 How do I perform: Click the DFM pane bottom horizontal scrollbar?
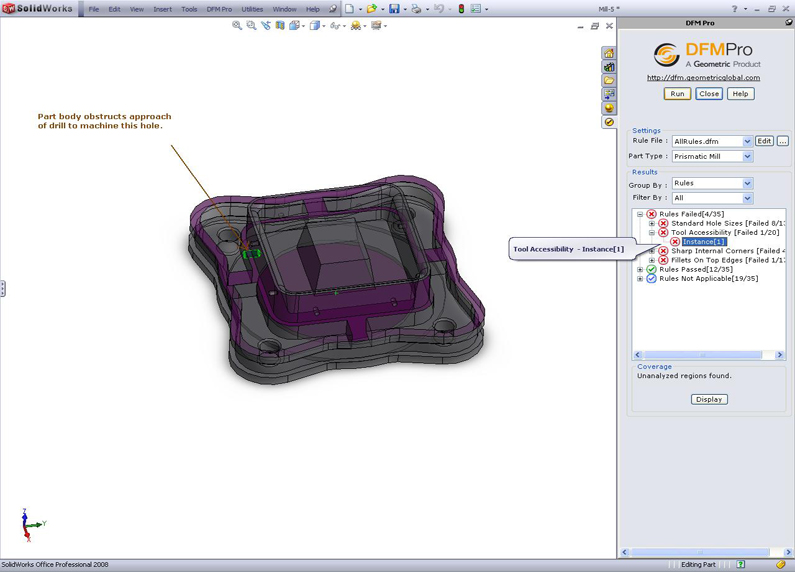(x=700, y=552)
